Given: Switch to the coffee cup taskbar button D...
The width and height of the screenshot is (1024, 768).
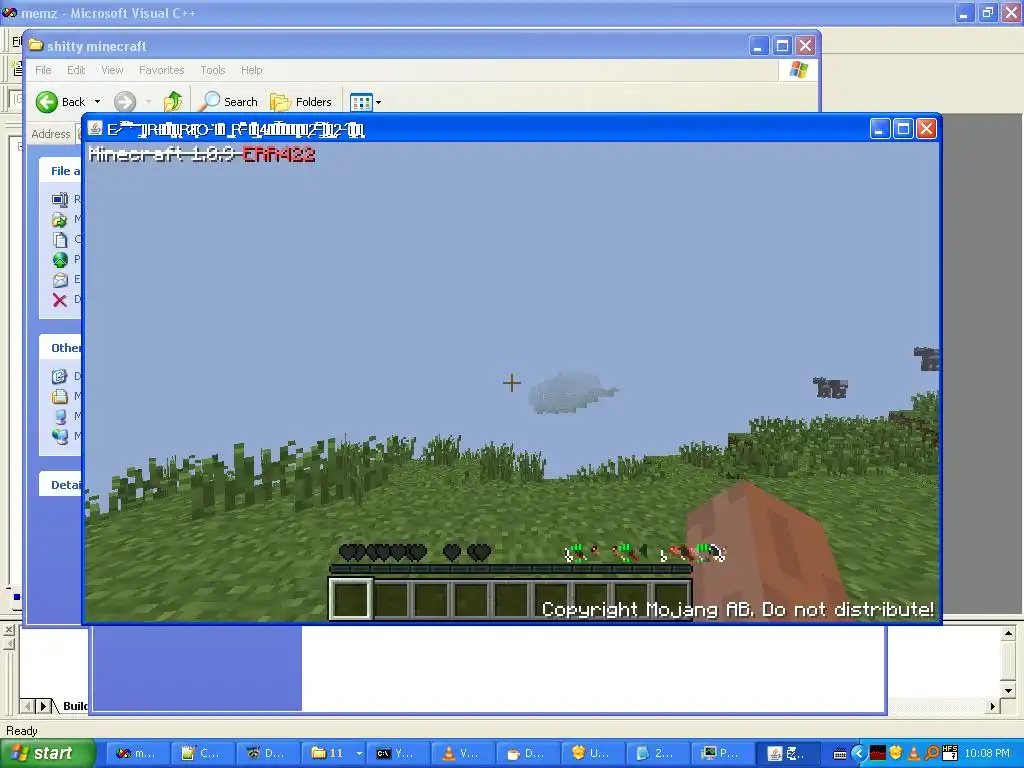Looking at the screenshot, I should pyautogui.click(x=527, y=753).
